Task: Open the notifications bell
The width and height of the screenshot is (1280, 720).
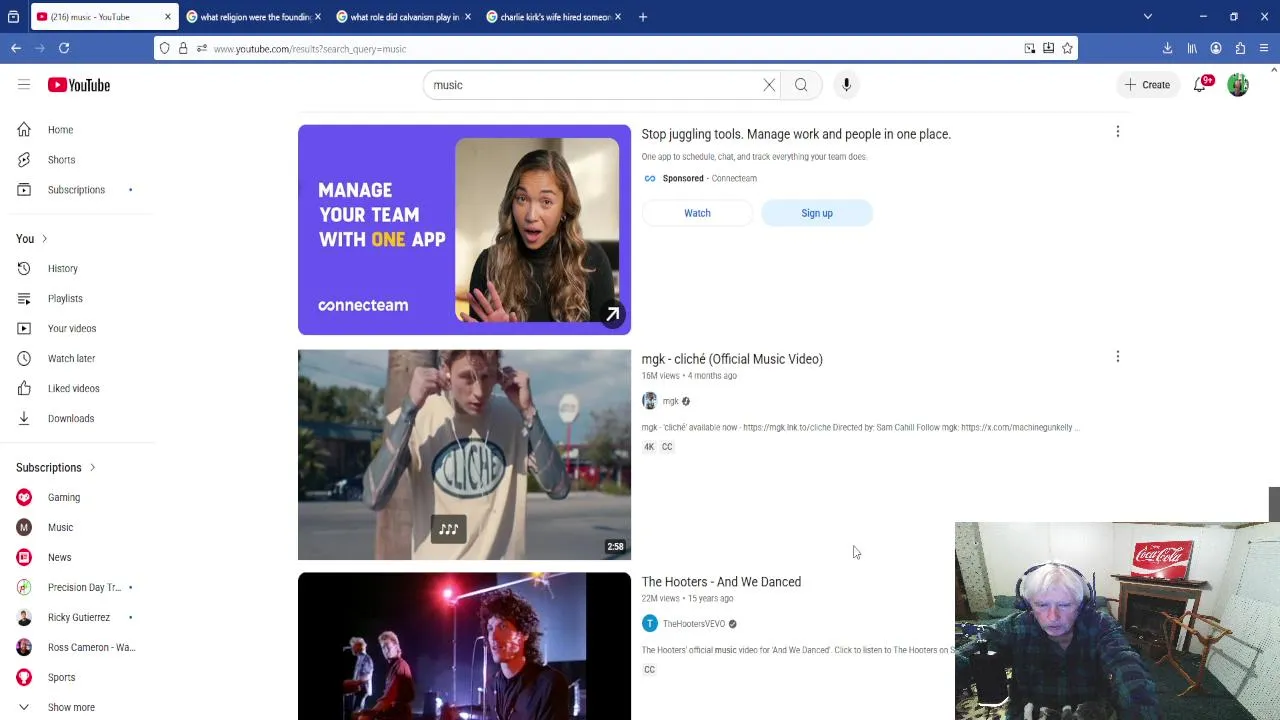Action: pyautogui.click(x=1199, y=85)
